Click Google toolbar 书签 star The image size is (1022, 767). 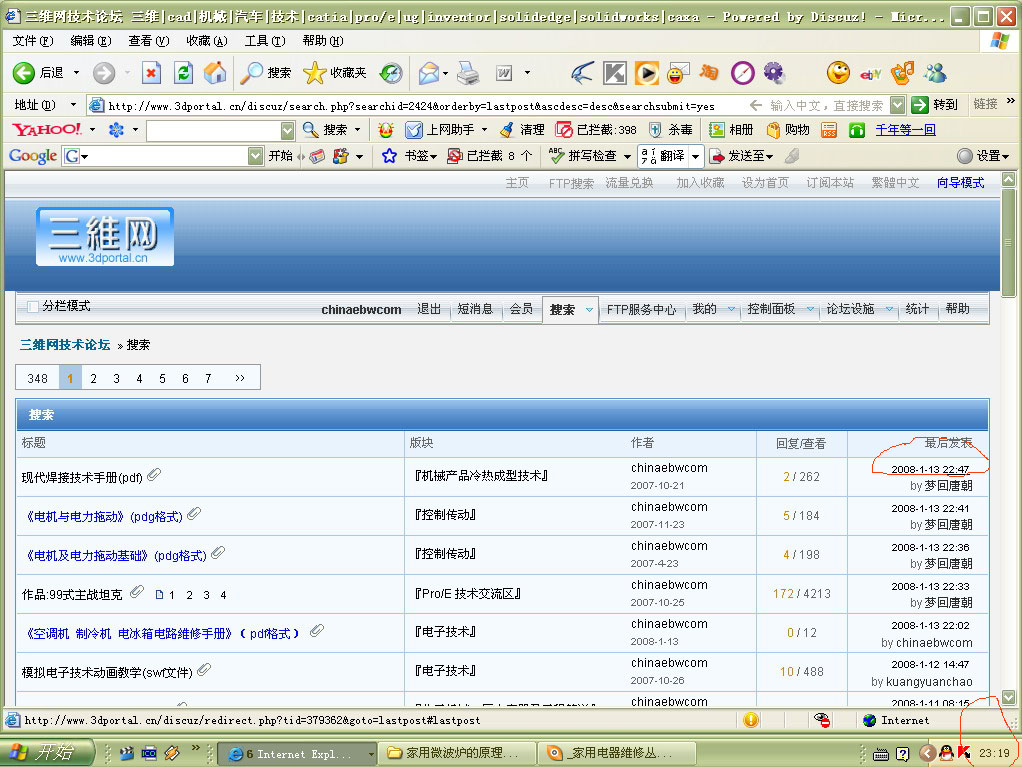pyautogui.click(x=389, y=156)
